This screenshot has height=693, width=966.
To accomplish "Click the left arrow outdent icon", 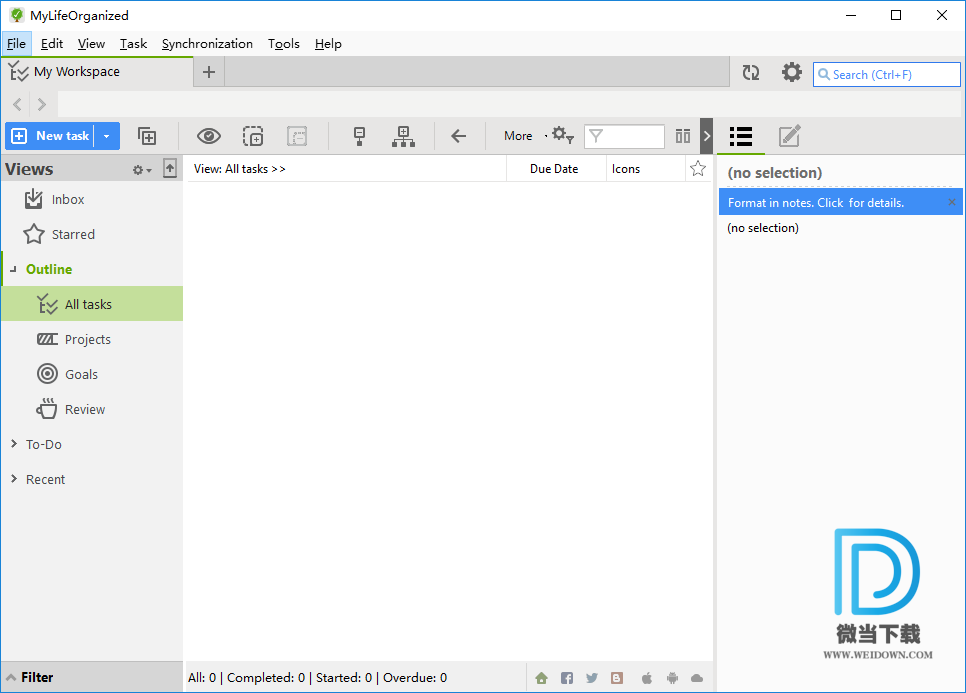I will click(458, 136).
